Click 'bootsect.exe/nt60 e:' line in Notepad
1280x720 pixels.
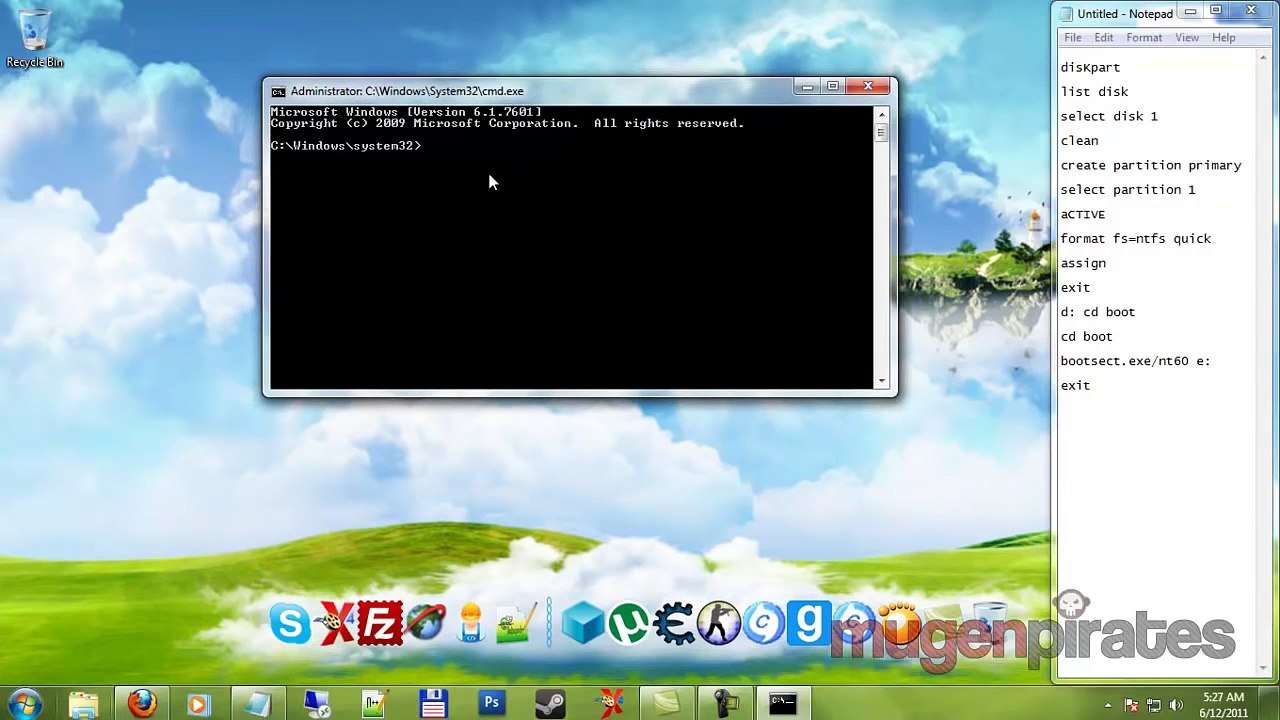pyautogui.click(x=1135, y=361)
